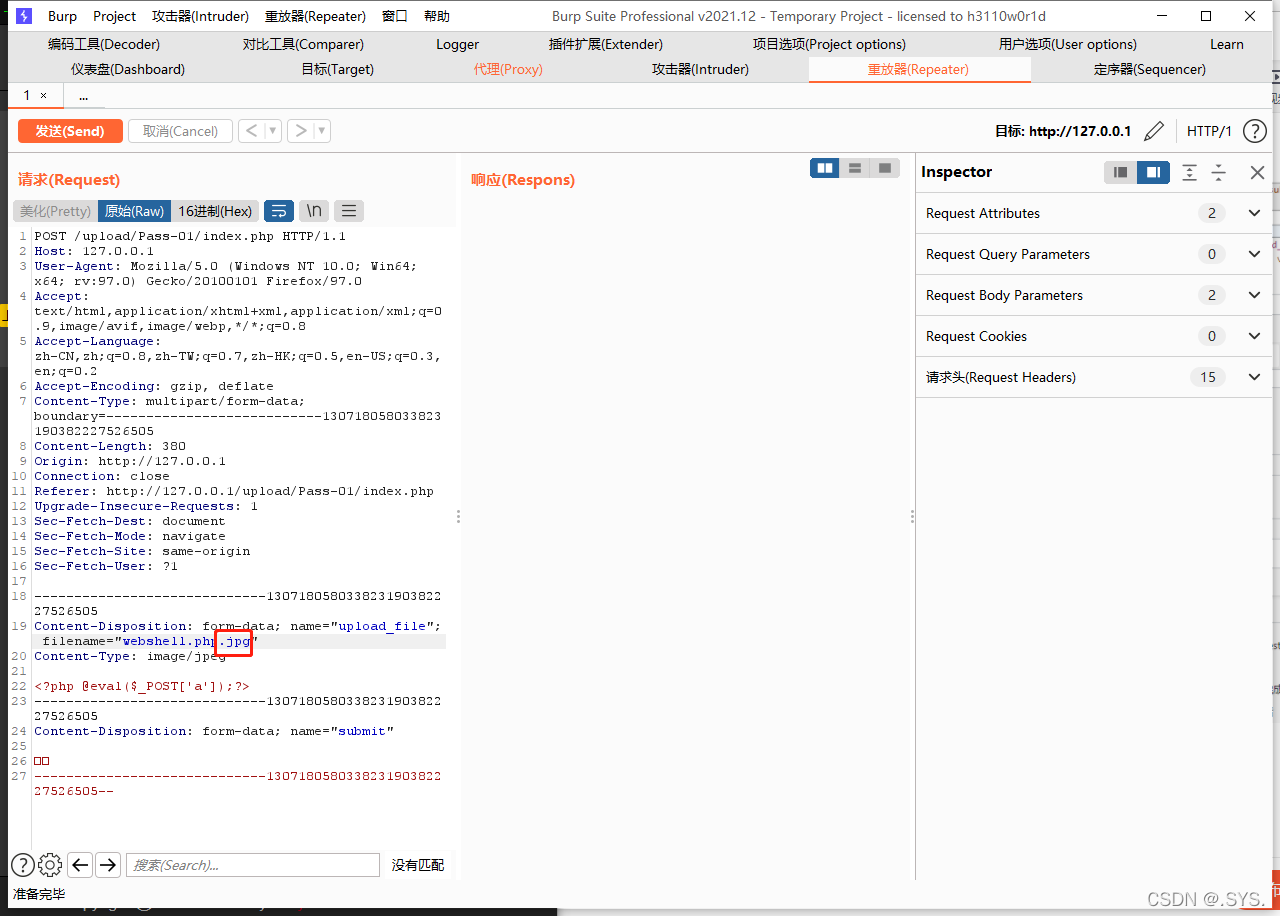Image resolution: width=1280 pixels, height=916 pixels.
Task: Switch to the 用户选项(User options) tab
Action: 1068,44
